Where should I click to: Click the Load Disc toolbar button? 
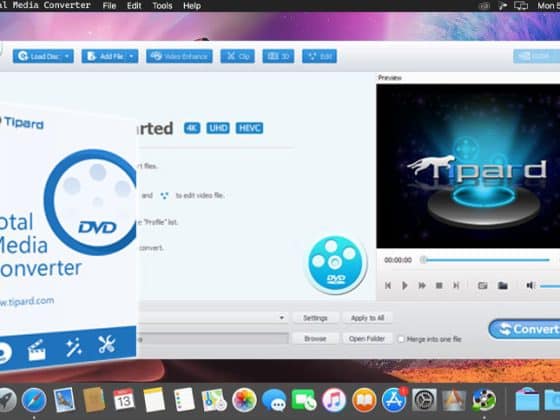click(43, 56)
